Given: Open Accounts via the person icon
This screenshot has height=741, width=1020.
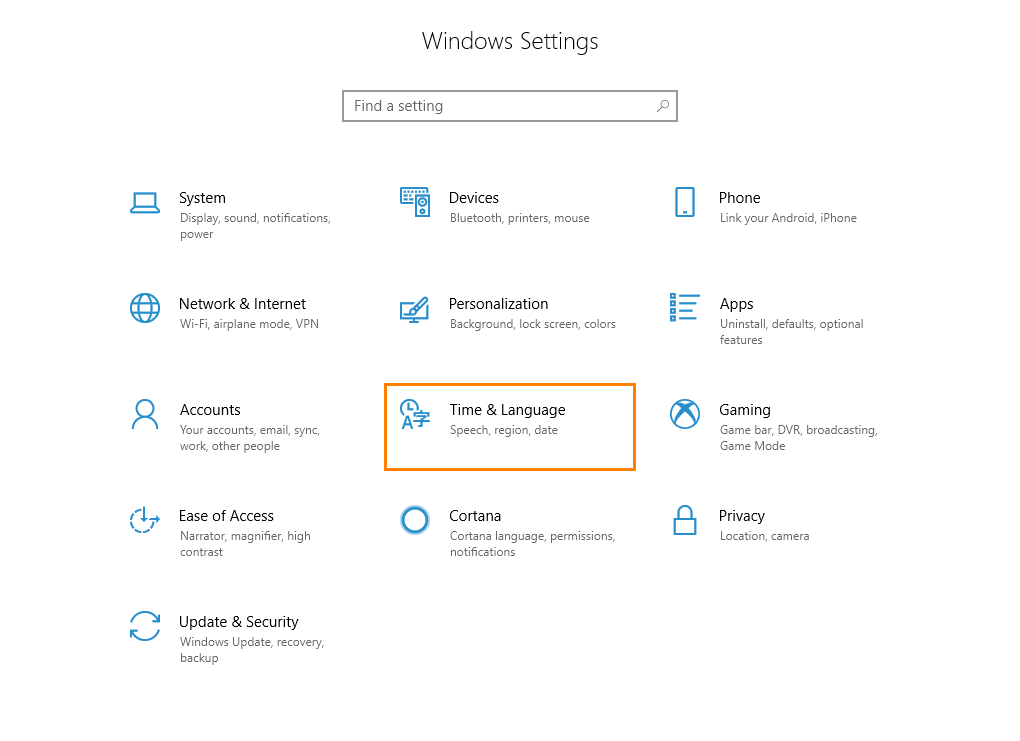Looking at the screenshot, I should (145, 413).
